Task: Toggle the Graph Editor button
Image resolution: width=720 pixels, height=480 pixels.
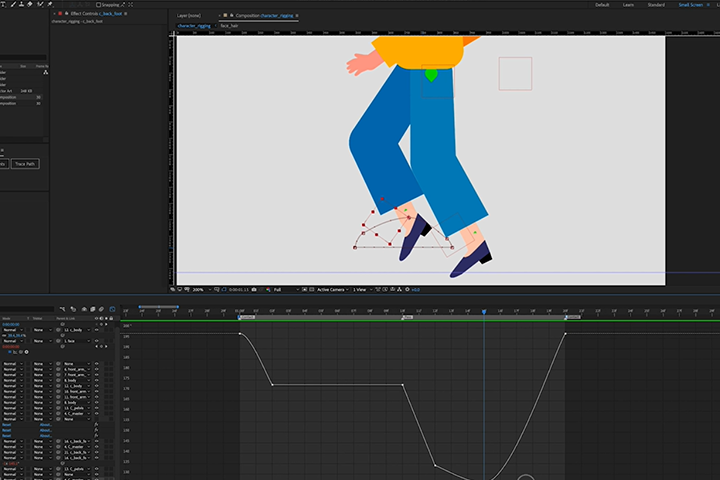Action: [112, 309]
